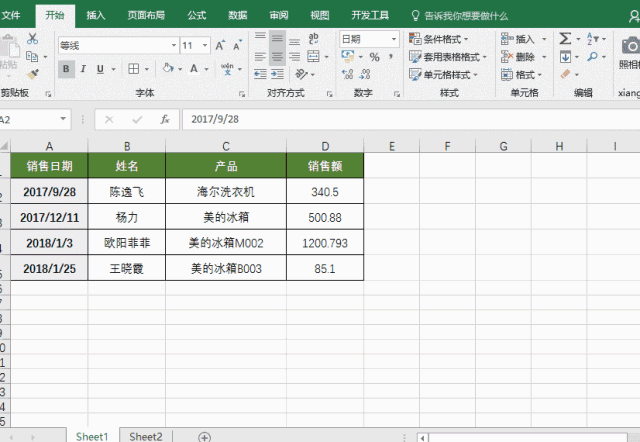Toggle Italic formatting

click(x=83, y=69)
